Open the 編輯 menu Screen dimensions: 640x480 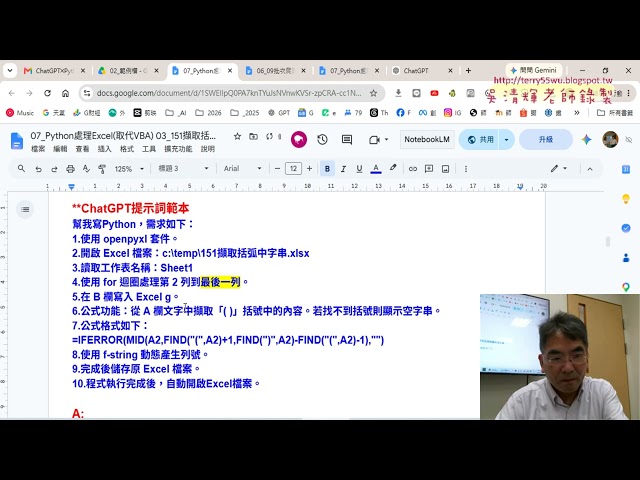[x=60, y=149]
